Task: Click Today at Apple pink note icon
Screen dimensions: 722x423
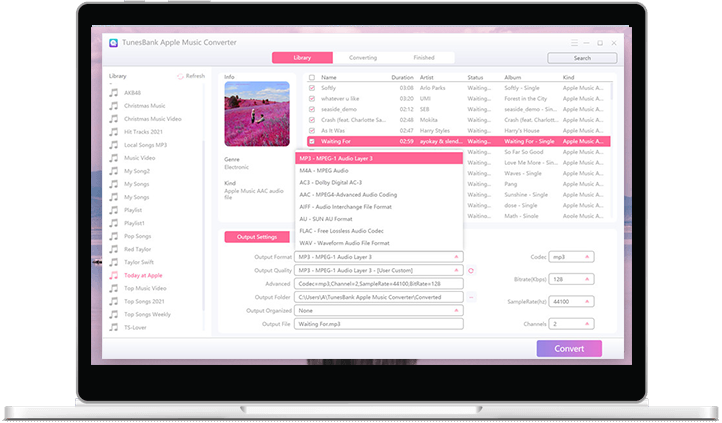Action: [113, 276]
